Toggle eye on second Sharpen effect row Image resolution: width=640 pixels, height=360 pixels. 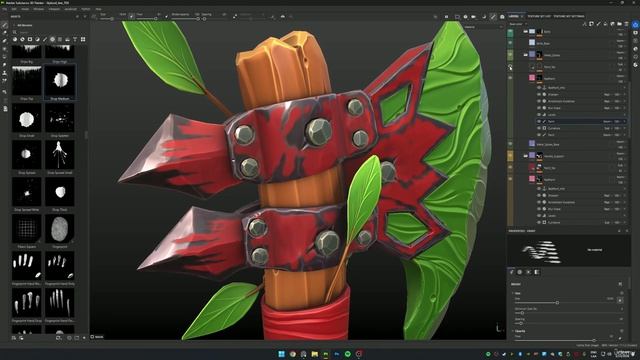(x=539, y=196)
